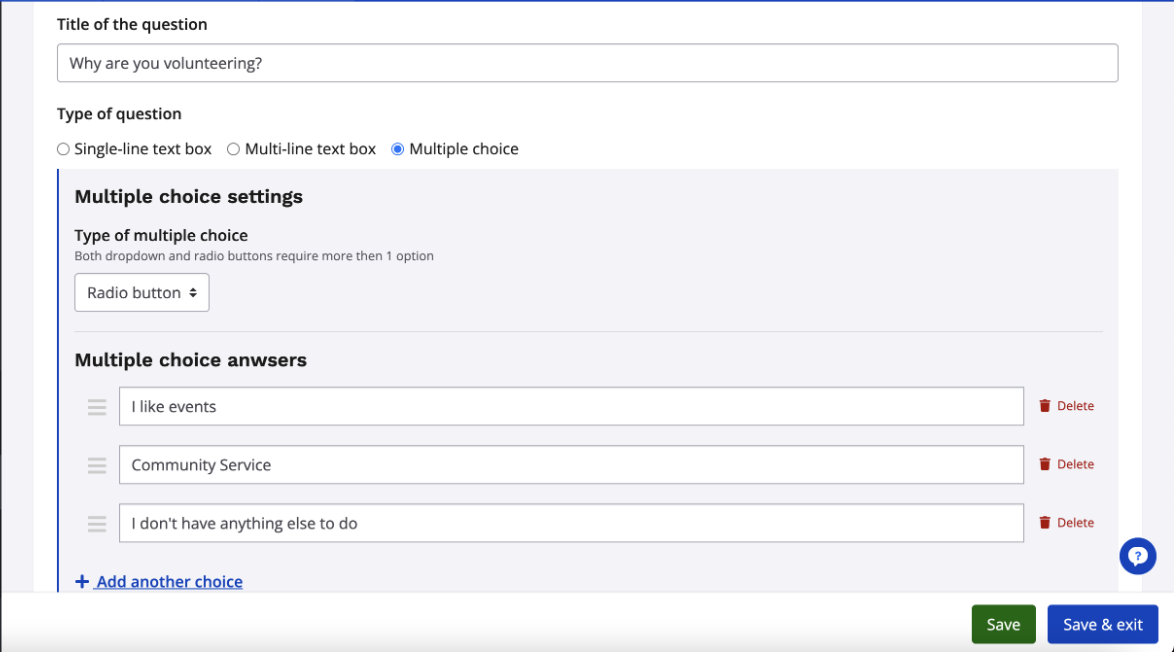
Task: Click 'Add another choice' link
Action: (169, 582)
